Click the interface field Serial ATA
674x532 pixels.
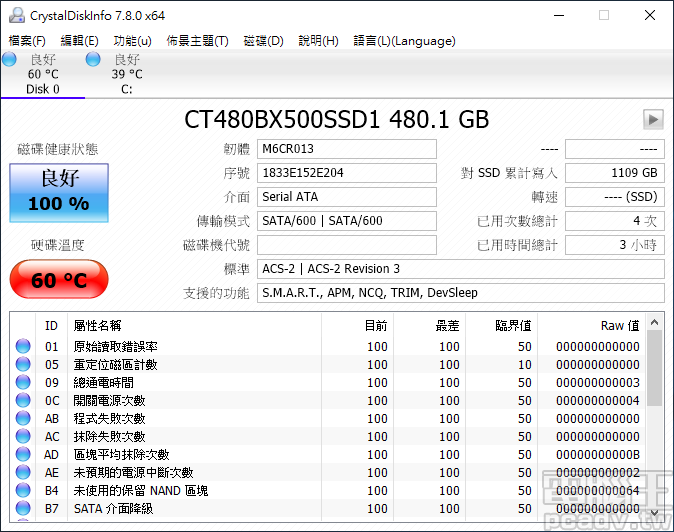(x=347, y=197)
